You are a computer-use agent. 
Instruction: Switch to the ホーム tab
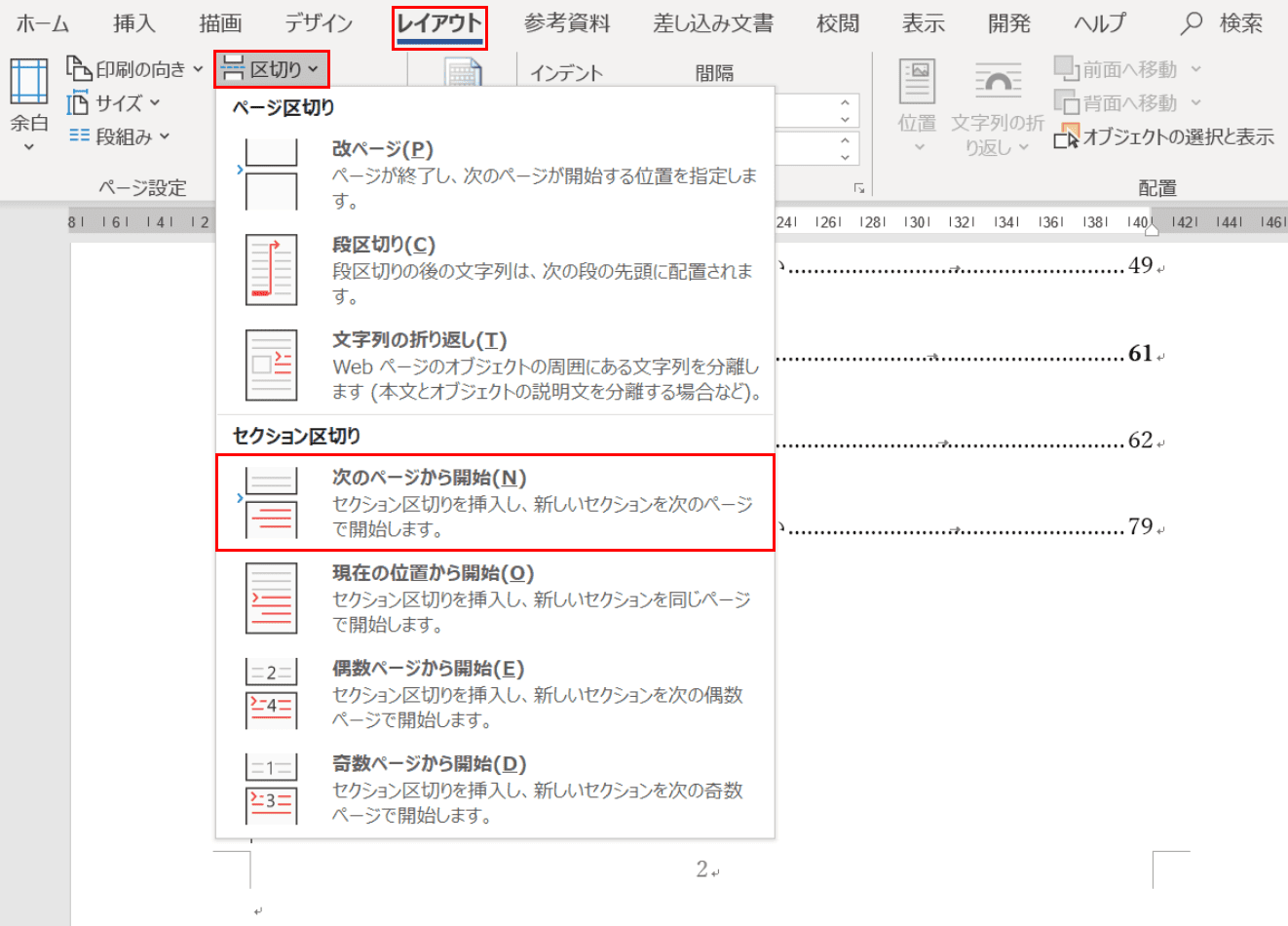pyautogui.click(x=42, y=23)
